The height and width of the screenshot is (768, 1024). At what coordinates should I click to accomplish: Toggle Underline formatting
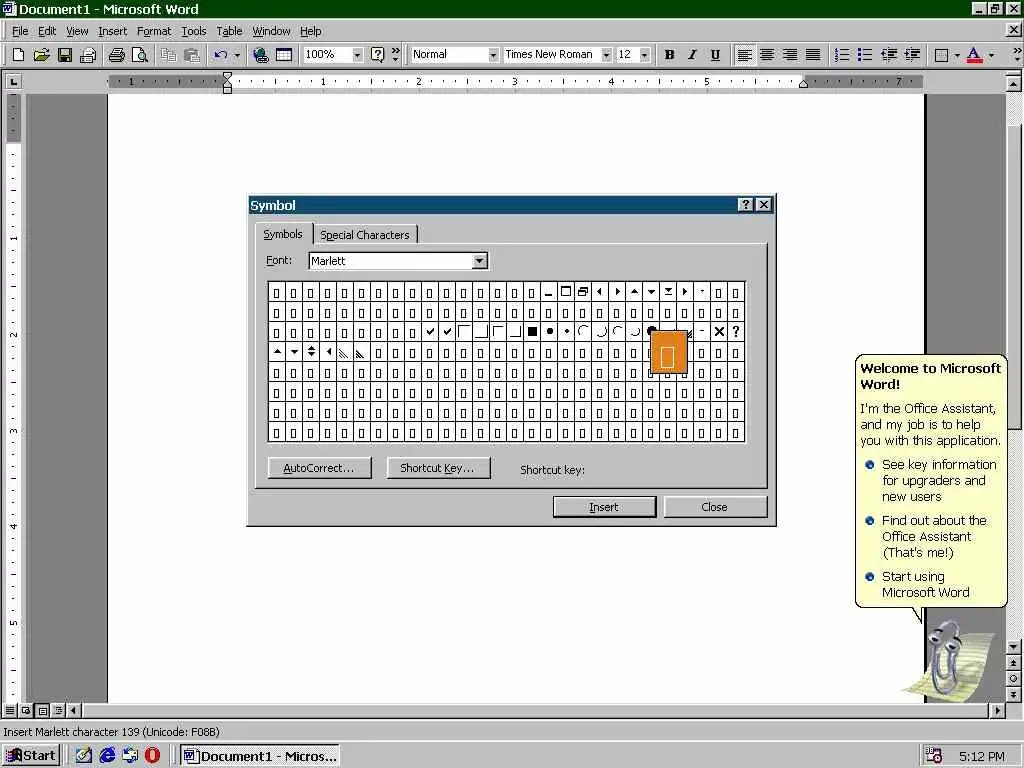(715, 55)
